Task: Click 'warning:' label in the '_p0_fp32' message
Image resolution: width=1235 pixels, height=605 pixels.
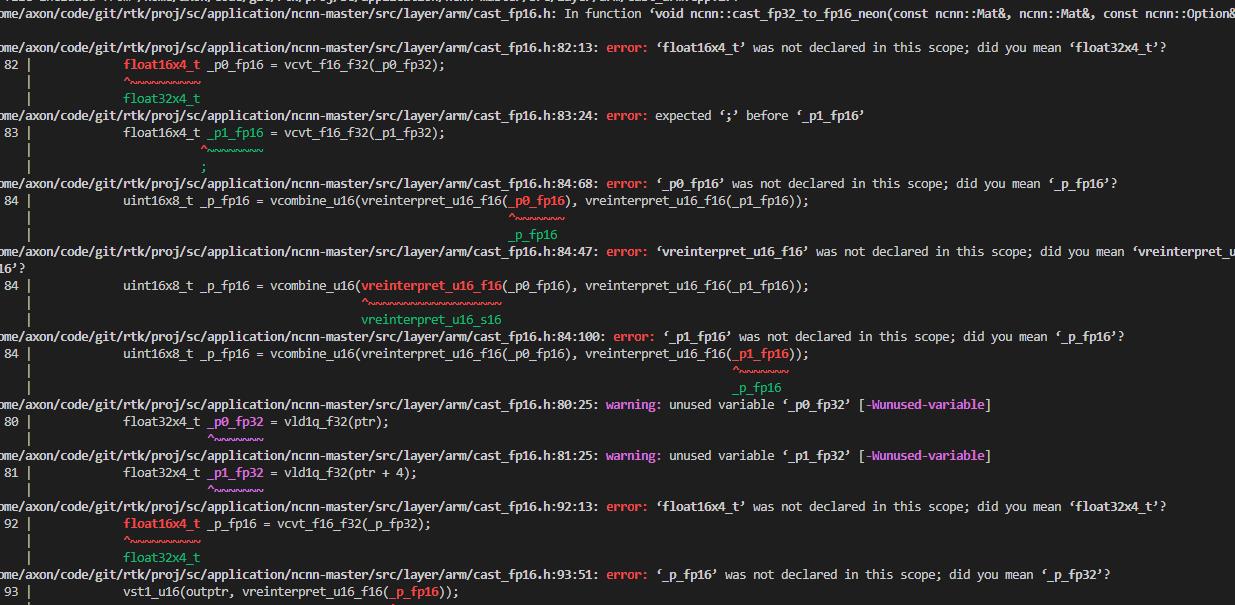Action: coord(633,404)
